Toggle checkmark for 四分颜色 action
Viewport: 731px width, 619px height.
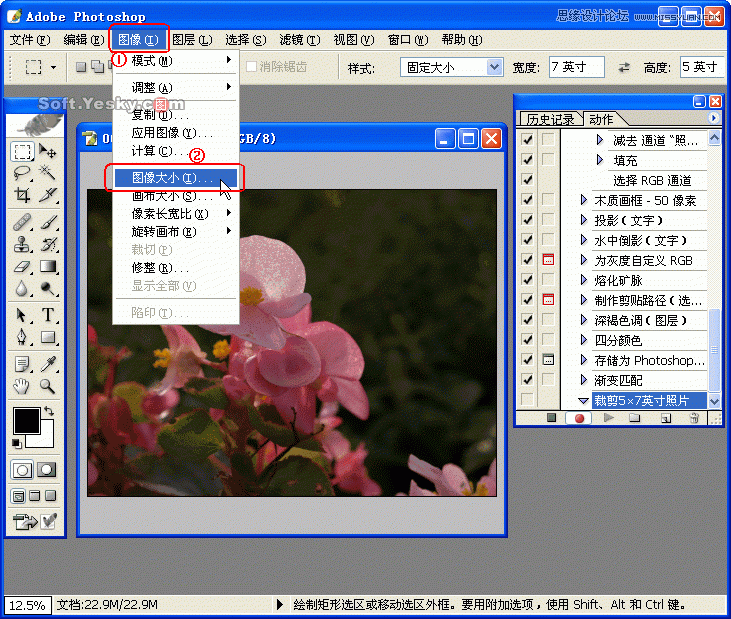527,340
